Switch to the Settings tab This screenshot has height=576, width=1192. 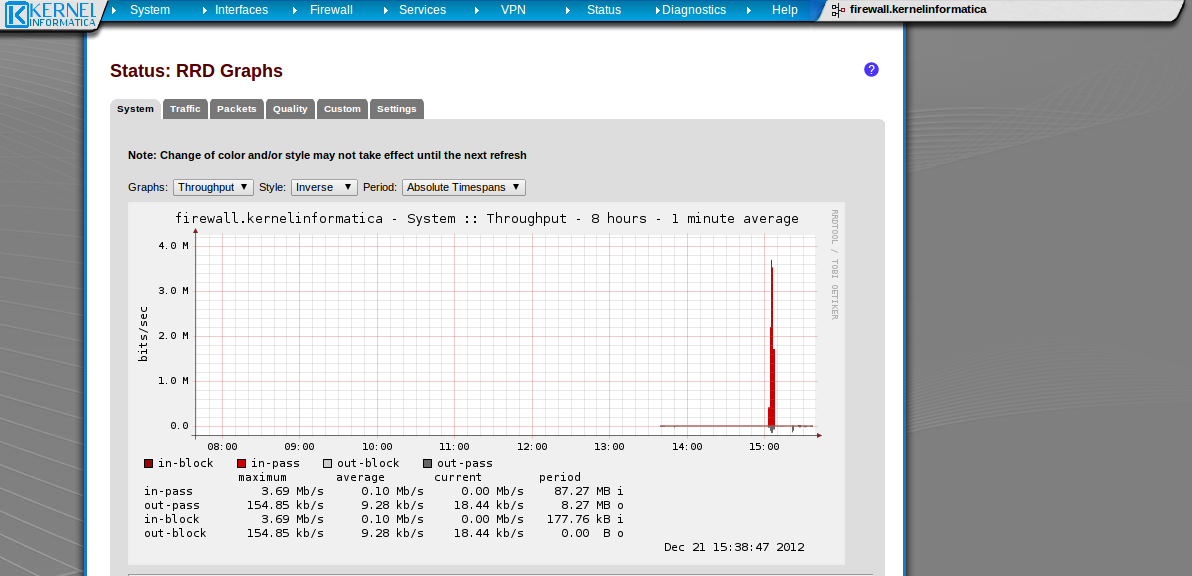[397, 109]
